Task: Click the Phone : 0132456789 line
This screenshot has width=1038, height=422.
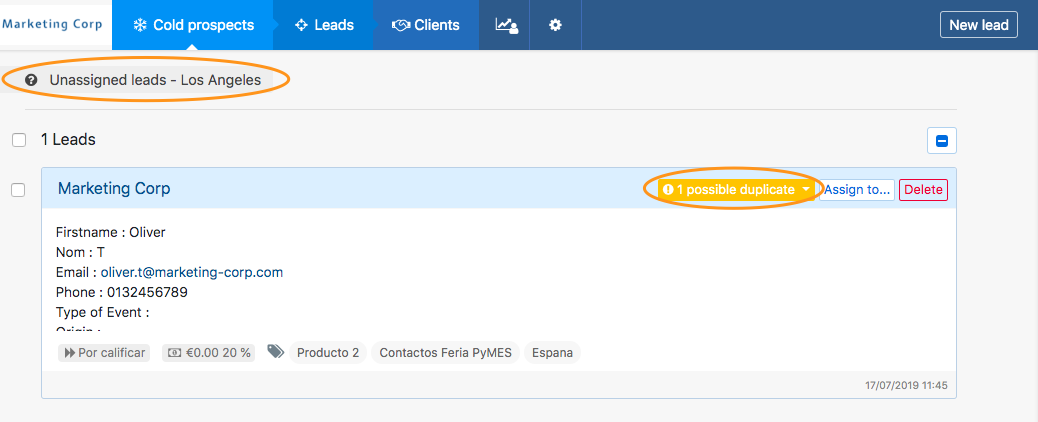Action: (x=122, y=292)
